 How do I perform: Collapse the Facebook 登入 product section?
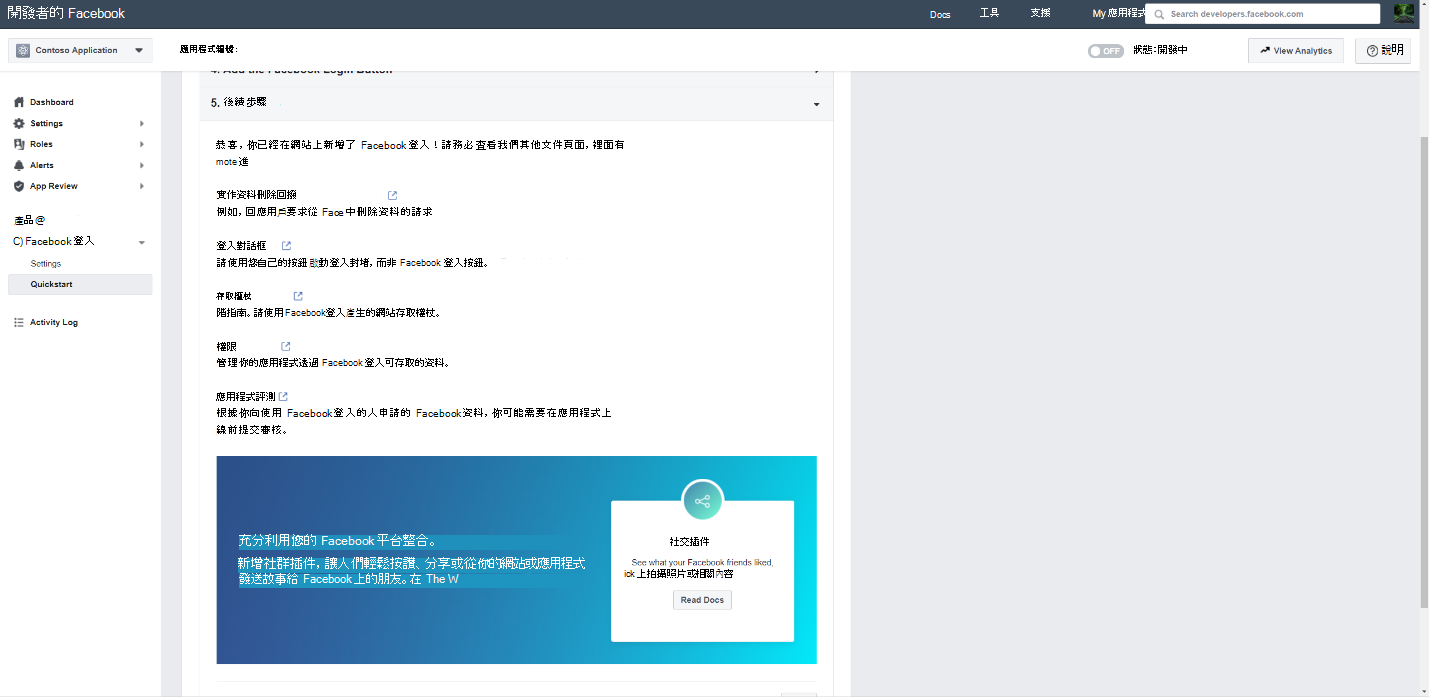(x=142, y=242)
